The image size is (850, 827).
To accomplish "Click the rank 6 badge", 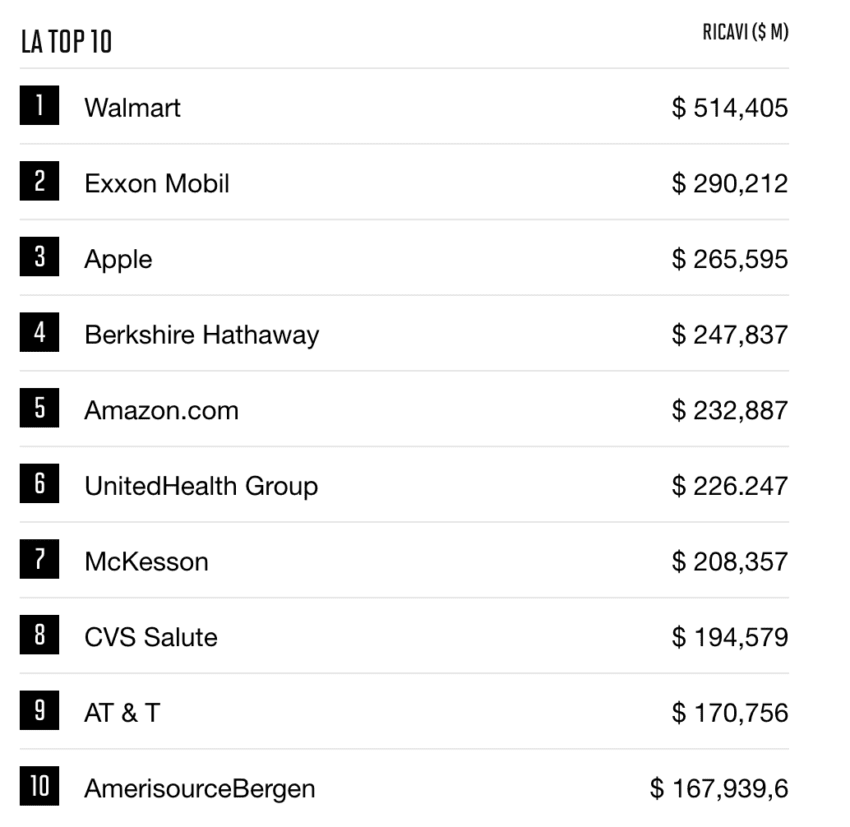I will pos(40,483).
